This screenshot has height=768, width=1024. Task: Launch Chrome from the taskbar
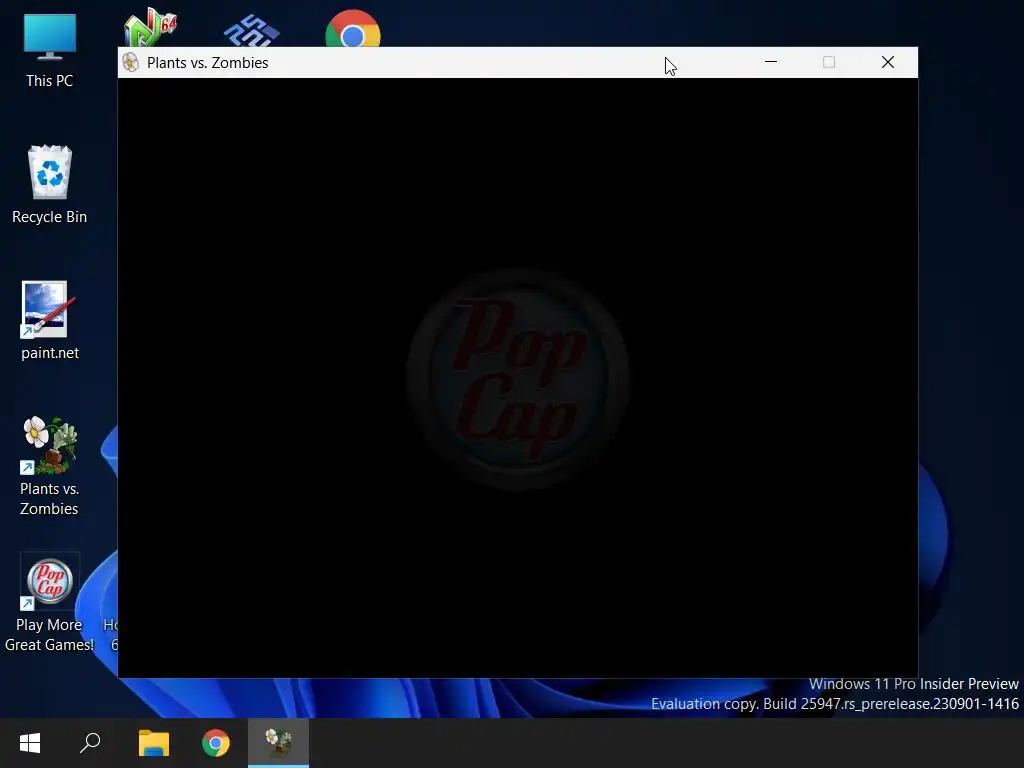point(216,743)
